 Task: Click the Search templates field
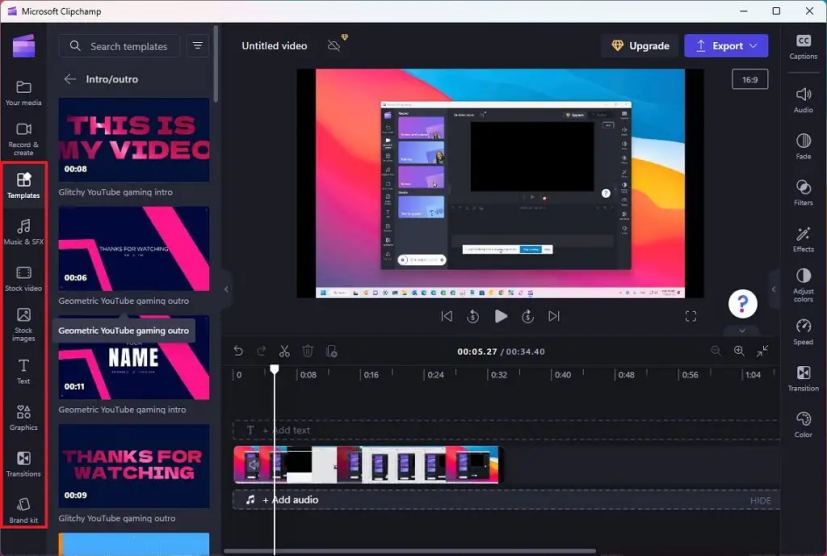click(119, 46)
